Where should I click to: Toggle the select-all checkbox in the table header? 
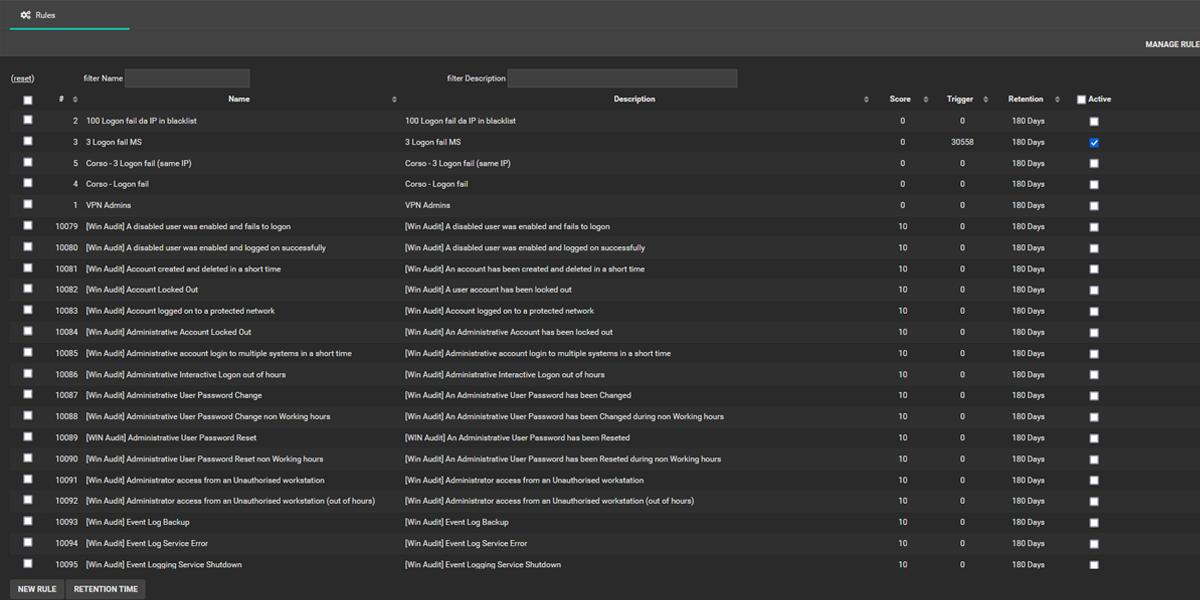click(x=28, y=100)
